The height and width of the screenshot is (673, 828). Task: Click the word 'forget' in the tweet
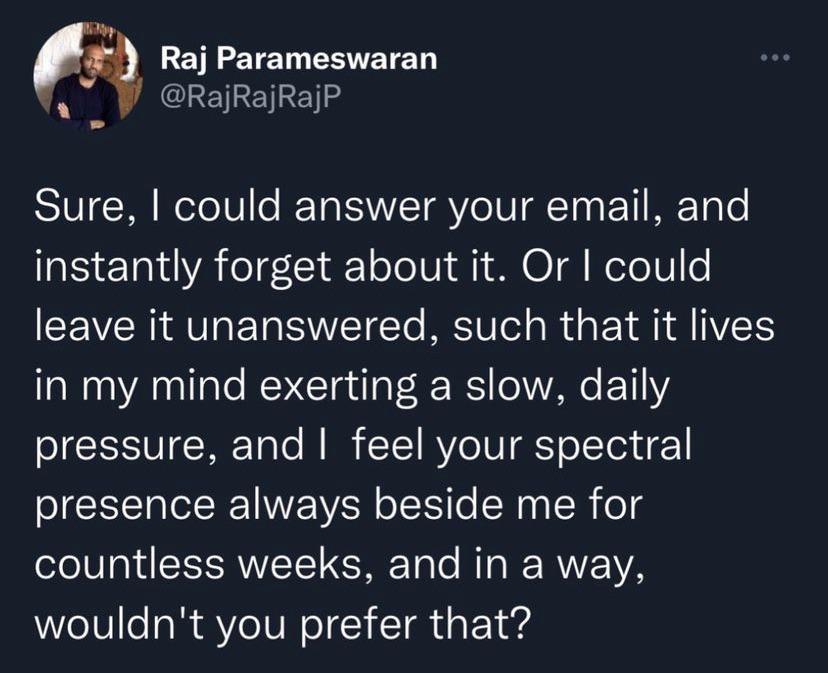tap(273, 267)
